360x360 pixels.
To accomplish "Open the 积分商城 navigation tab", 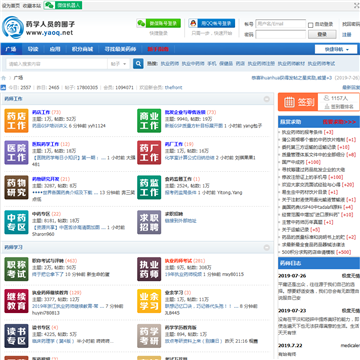I will (82, 49).
